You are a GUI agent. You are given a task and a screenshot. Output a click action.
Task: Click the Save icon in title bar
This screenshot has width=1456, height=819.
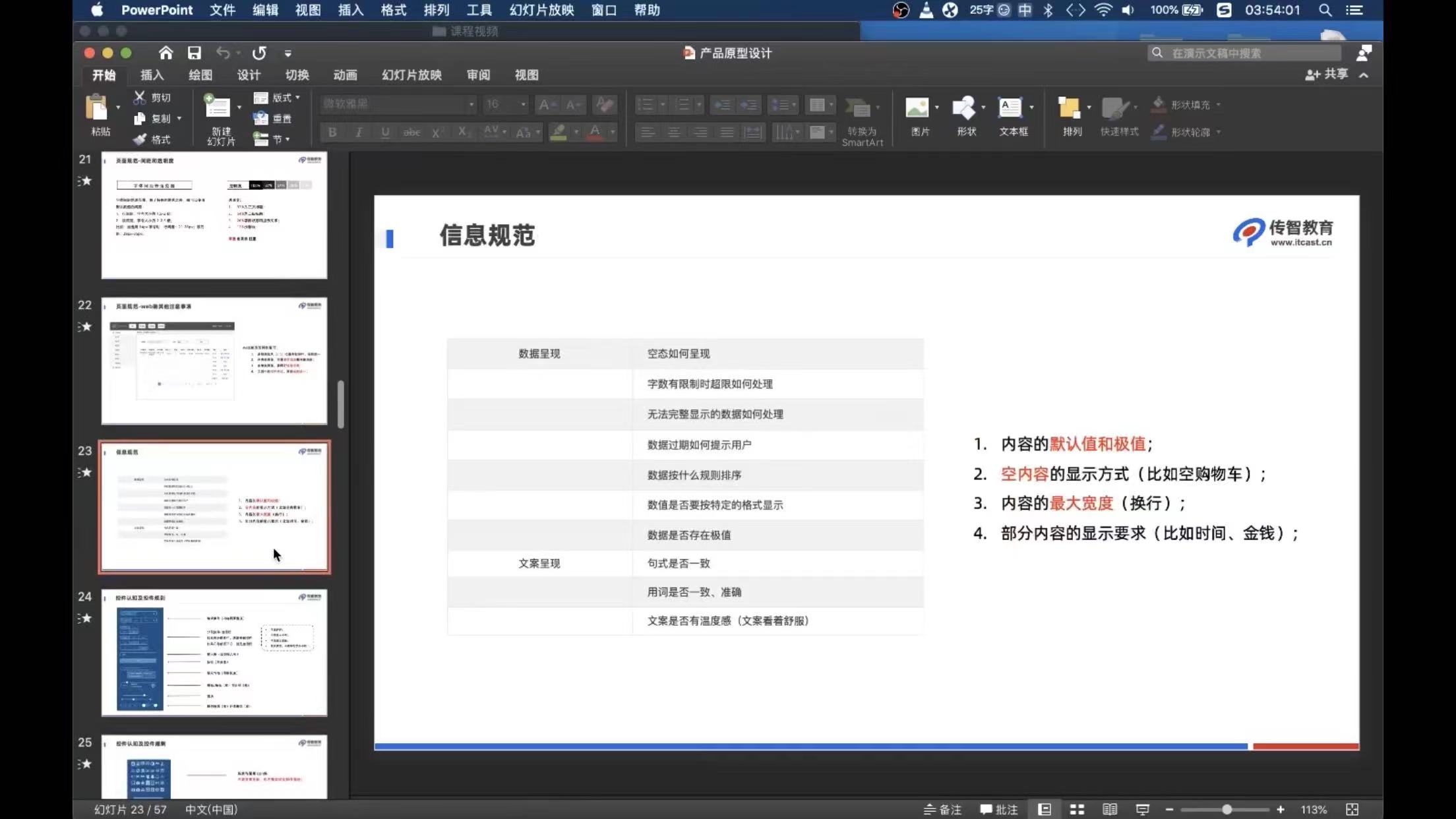tap(194, 53)
